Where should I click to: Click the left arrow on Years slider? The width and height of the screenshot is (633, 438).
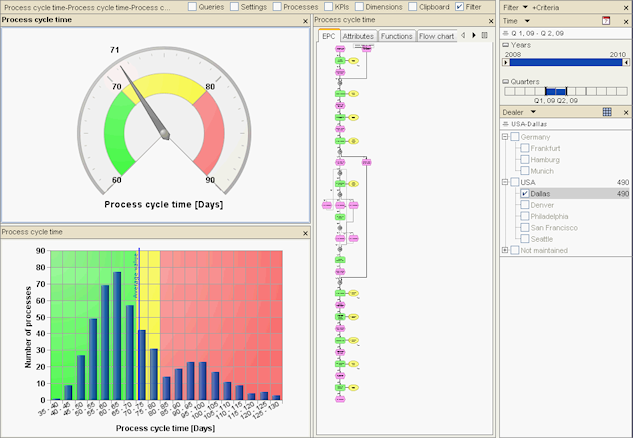click(506, 63)
